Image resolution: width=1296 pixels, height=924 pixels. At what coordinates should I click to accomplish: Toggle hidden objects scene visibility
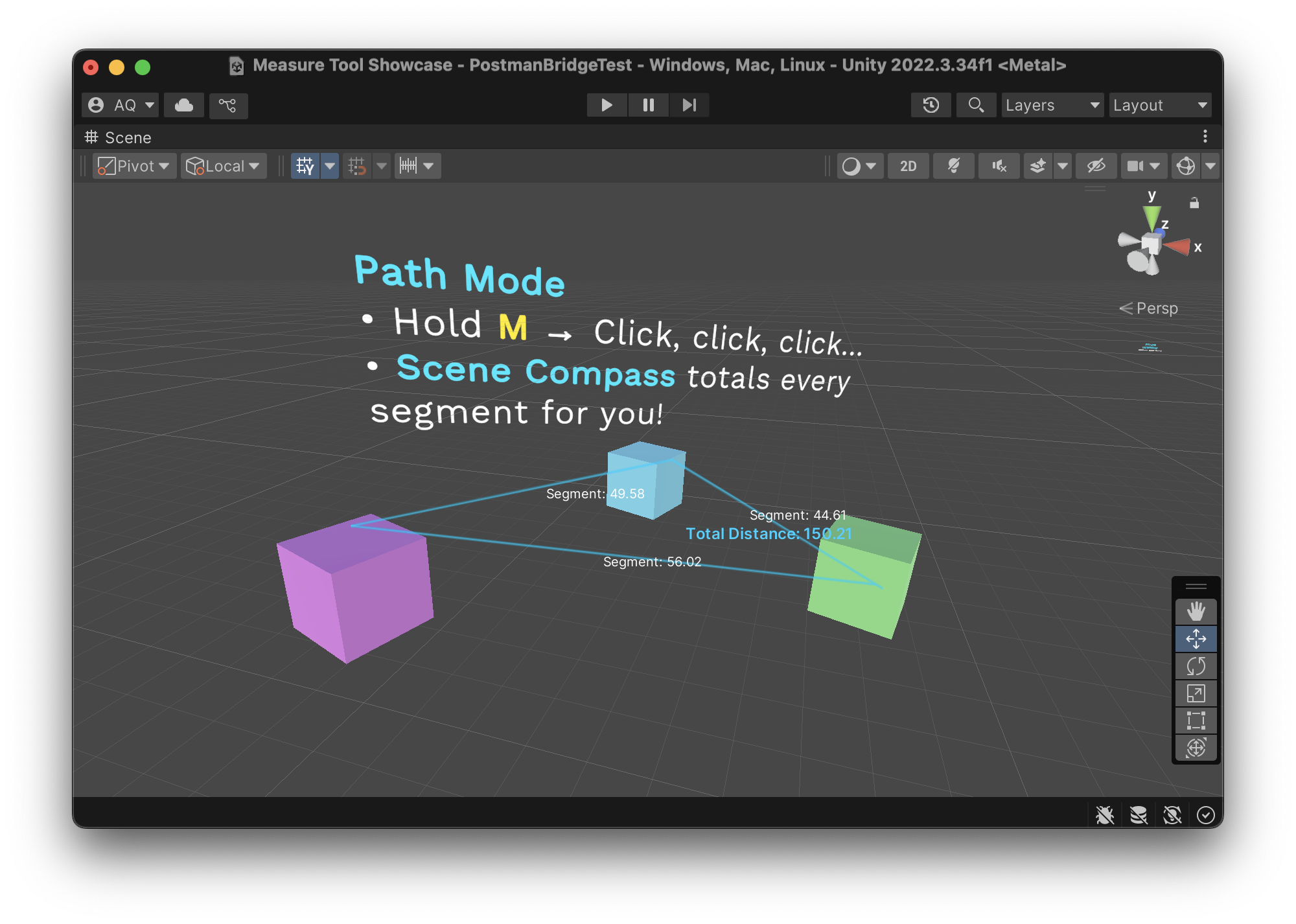tap(1096, 166)
